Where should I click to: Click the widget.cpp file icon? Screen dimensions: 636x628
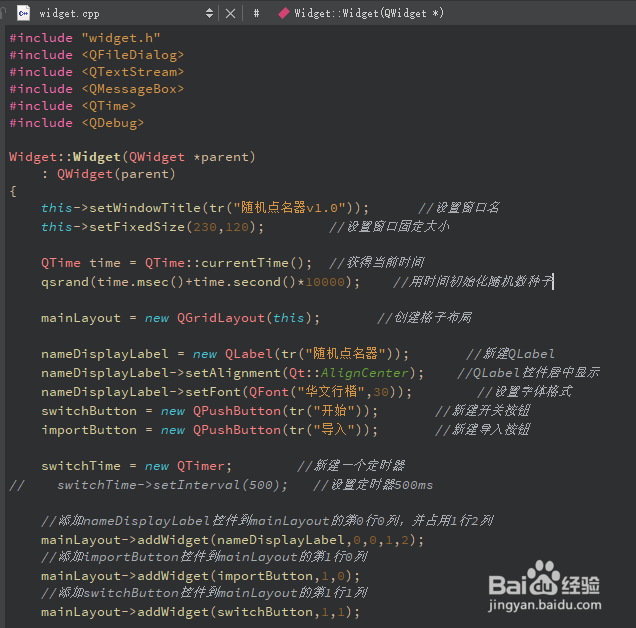[x=24, y=13]
